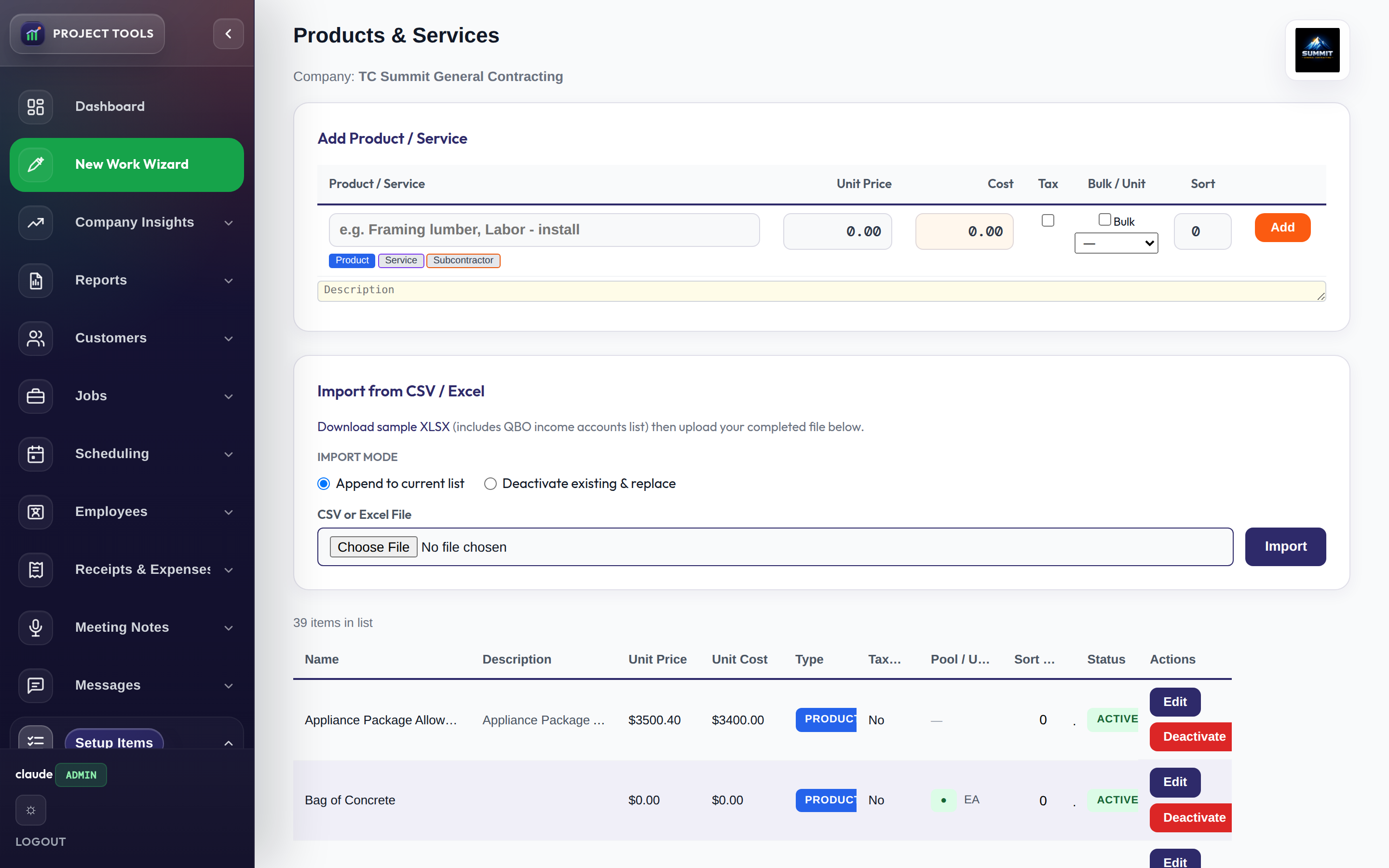Click the Scheduling calendar icon
This screenshot has height=868, width=1389.
36,454
